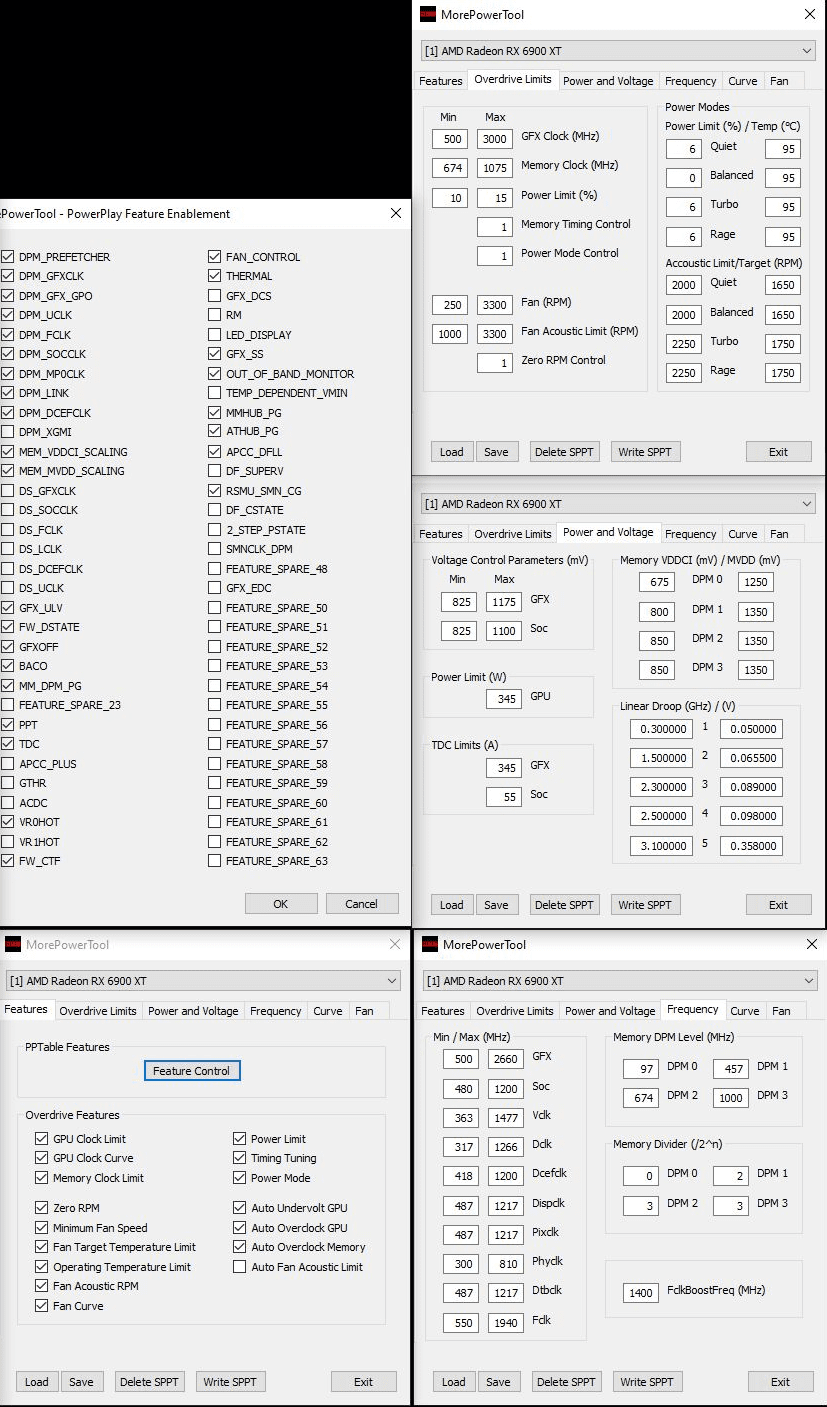Click the Power Limit (%) max field
Viewport: 827px width, 1407px height.
[495, 197]
